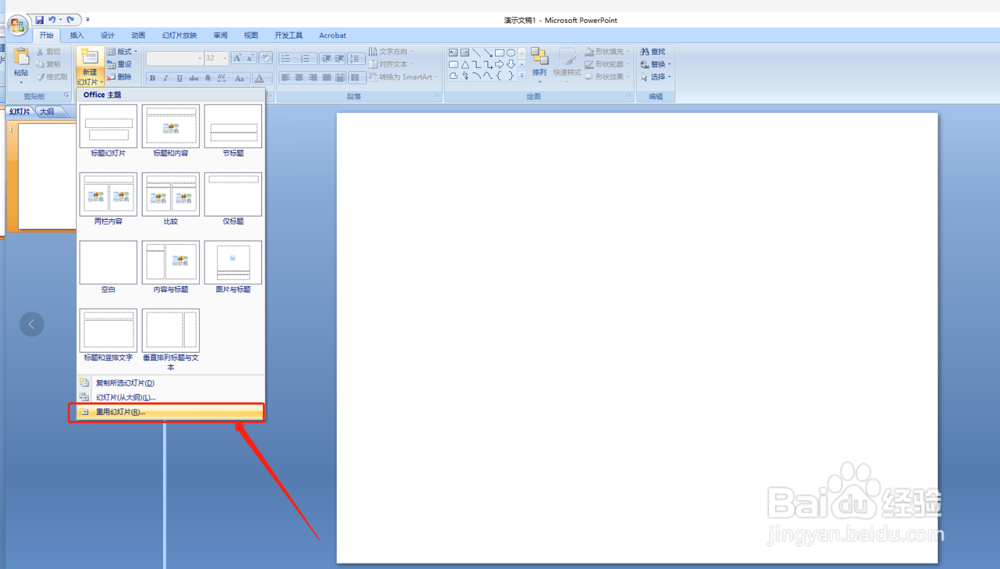Click the bulleted list icon
Screen dimensions: 1000x569
tap(288, 59)
